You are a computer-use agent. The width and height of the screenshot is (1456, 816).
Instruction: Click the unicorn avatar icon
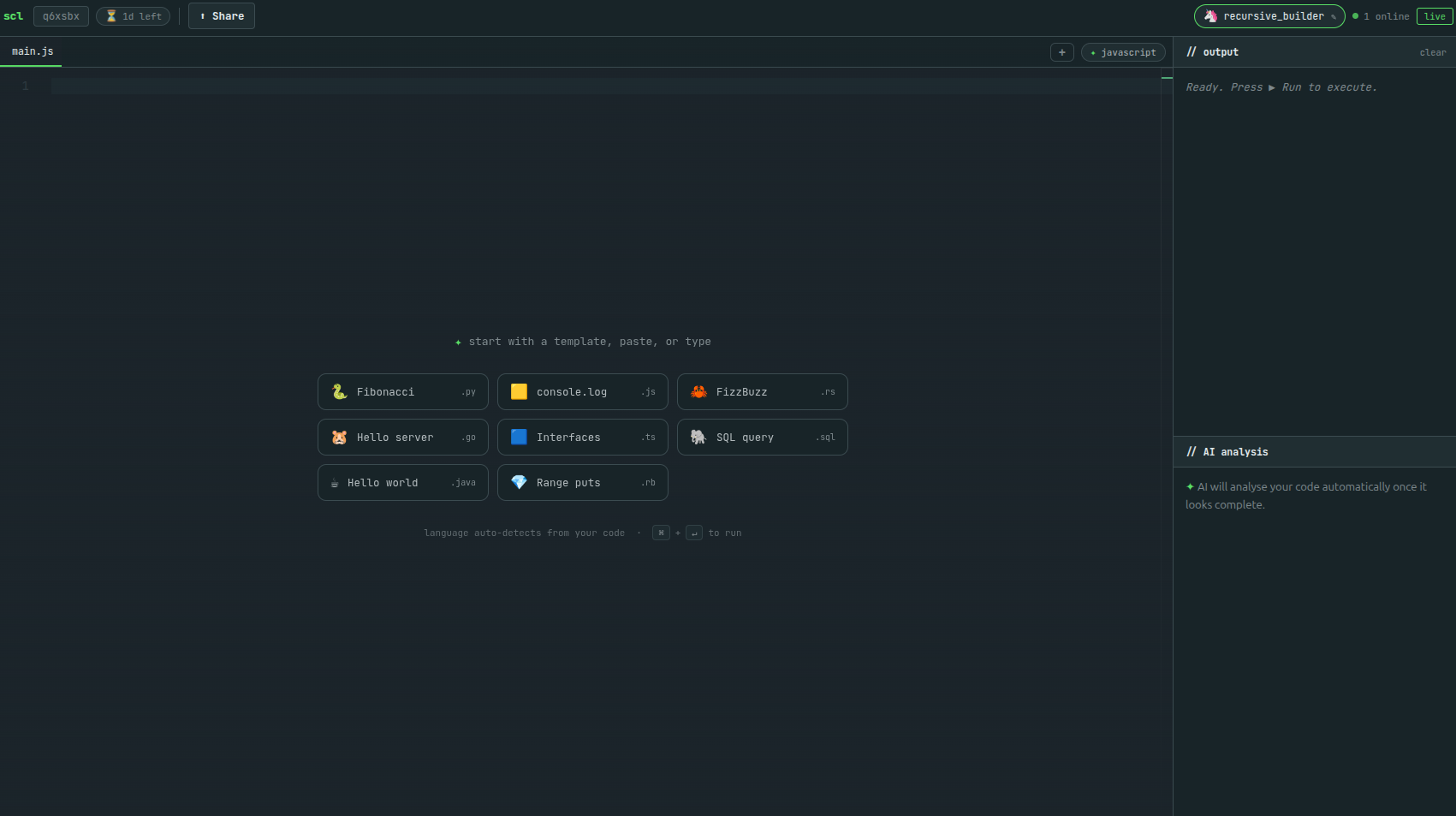point(1210,16)
